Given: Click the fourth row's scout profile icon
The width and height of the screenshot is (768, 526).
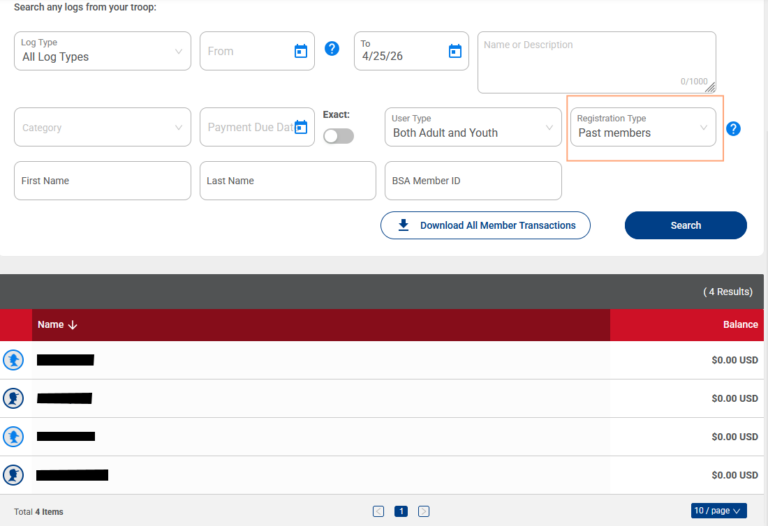Looking at the screenshot, I should click(x=13, y=475).
